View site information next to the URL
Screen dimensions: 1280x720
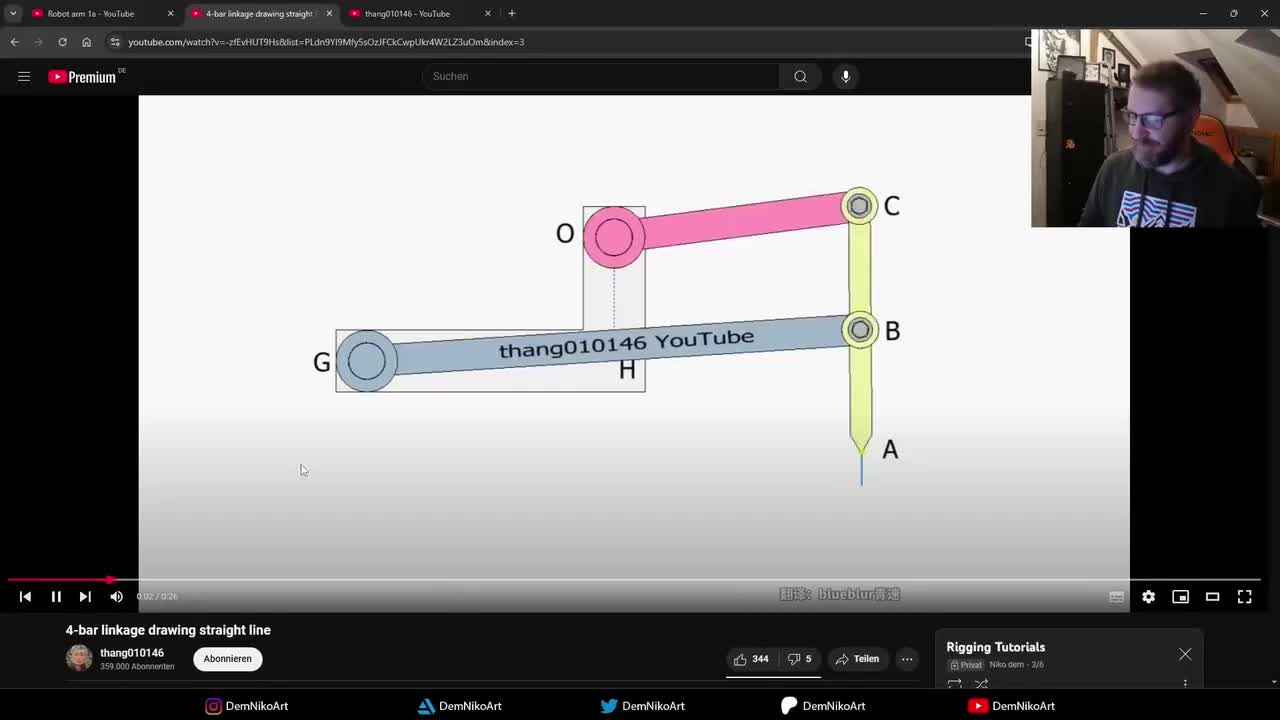115,42
